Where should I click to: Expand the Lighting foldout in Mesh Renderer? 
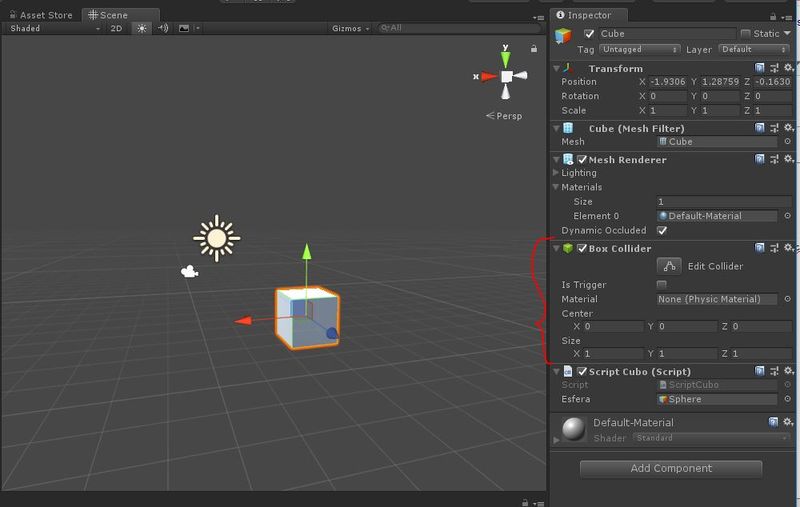tap(556, 172)
